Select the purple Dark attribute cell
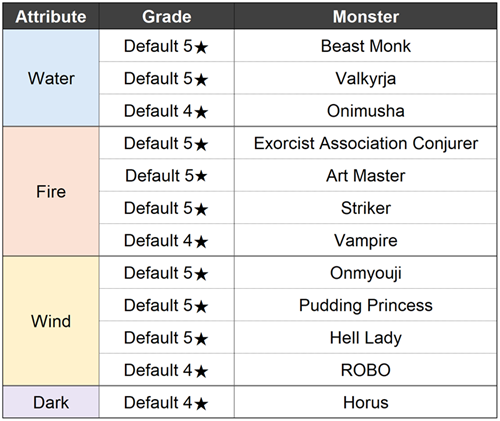 (51, 402)
